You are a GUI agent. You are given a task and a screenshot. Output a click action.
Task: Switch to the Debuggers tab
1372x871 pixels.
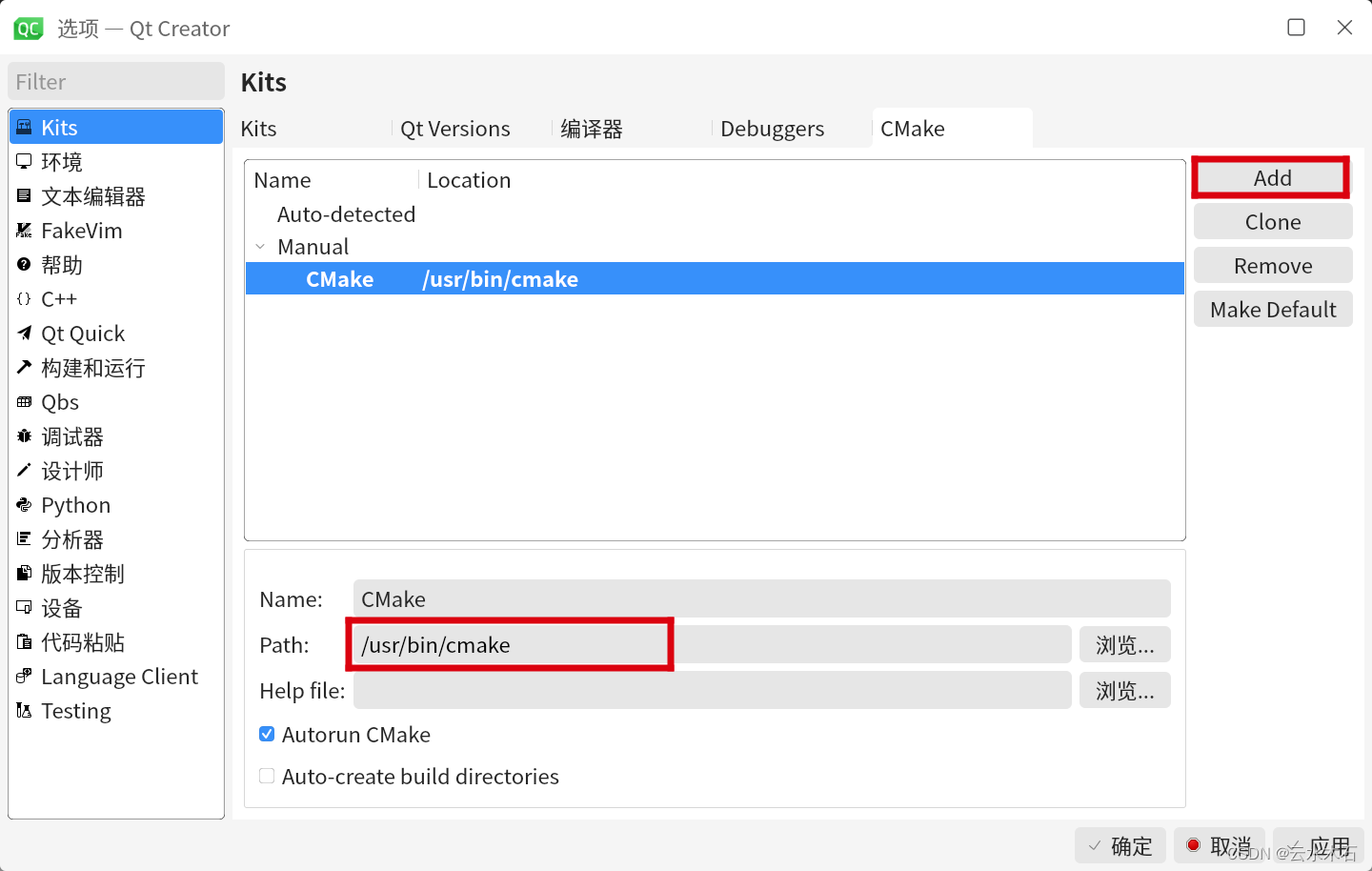click(791, 129)
